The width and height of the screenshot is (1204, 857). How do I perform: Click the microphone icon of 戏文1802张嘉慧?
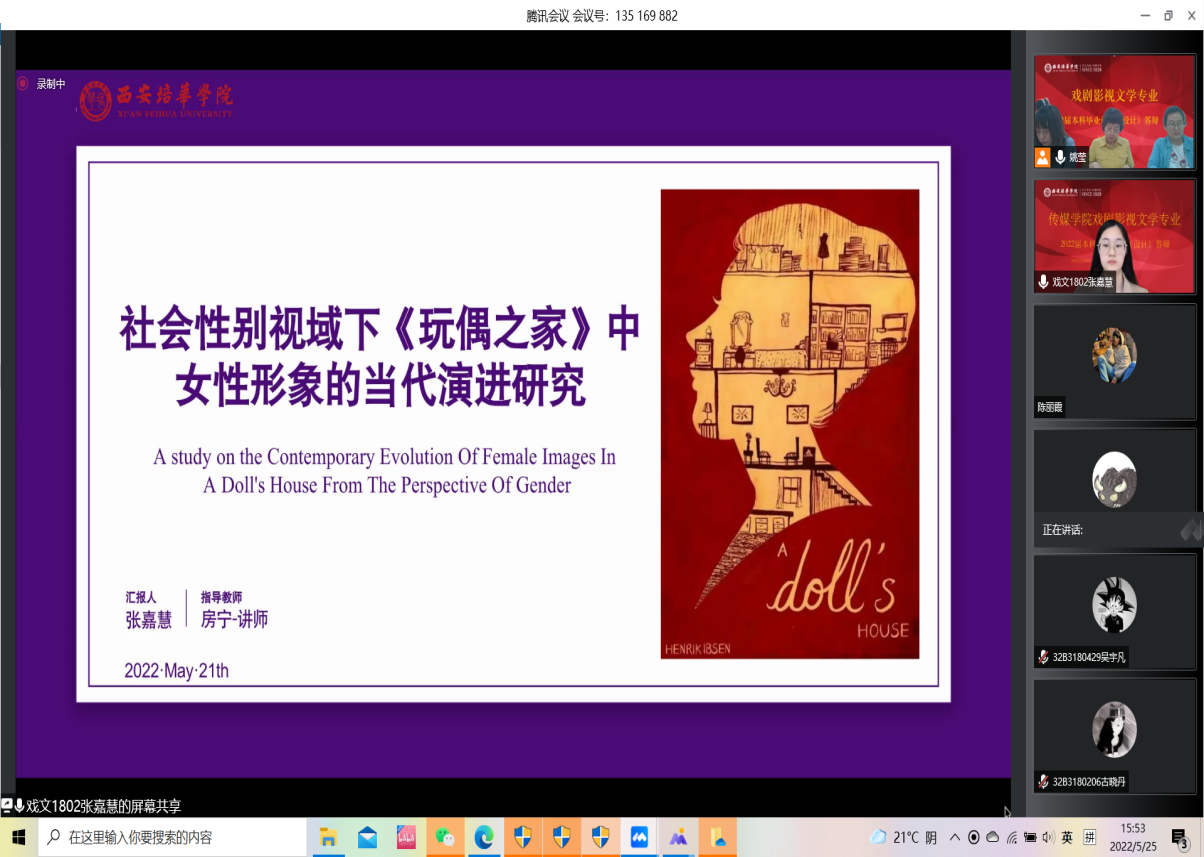(x=1043, y=282)
